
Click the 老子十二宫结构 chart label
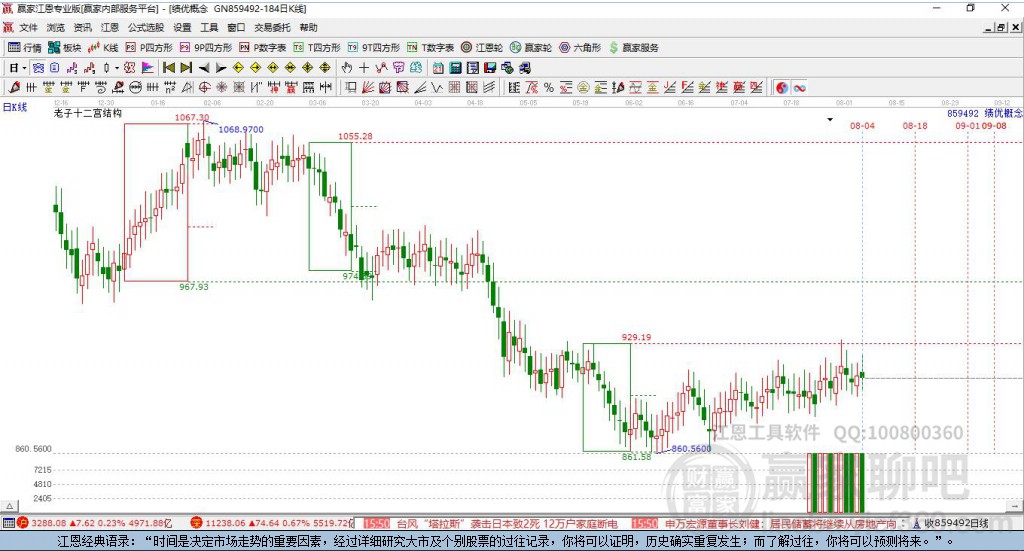tap(88, 113)
